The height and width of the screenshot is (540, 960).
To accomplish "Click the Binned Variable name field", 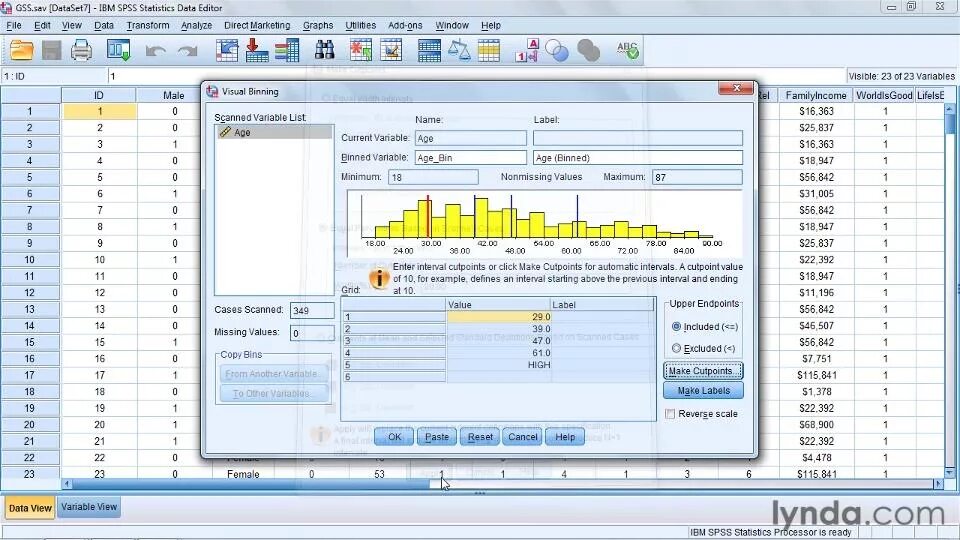I will point(470,157).
